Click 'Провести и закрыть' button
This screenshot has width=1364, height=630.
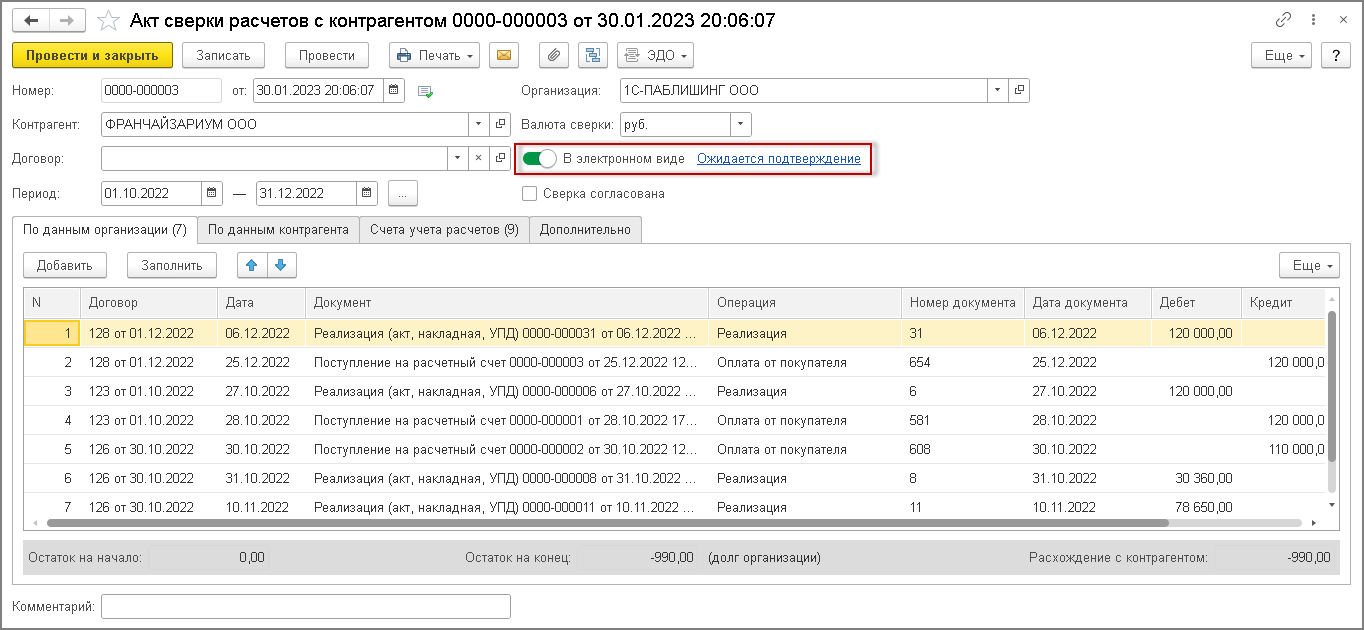point(92,56)
